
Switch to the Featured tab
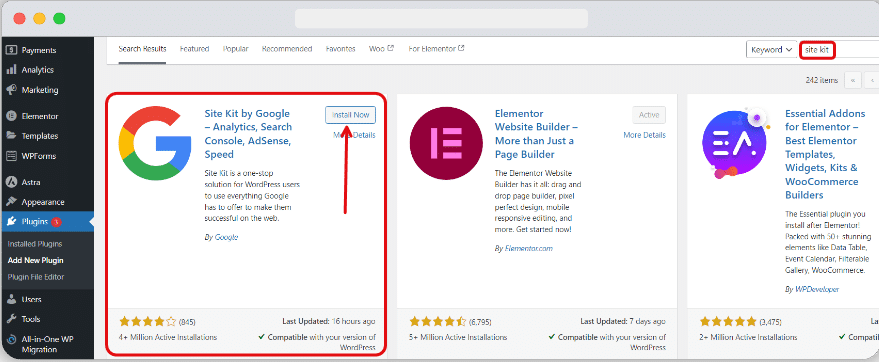195,49
